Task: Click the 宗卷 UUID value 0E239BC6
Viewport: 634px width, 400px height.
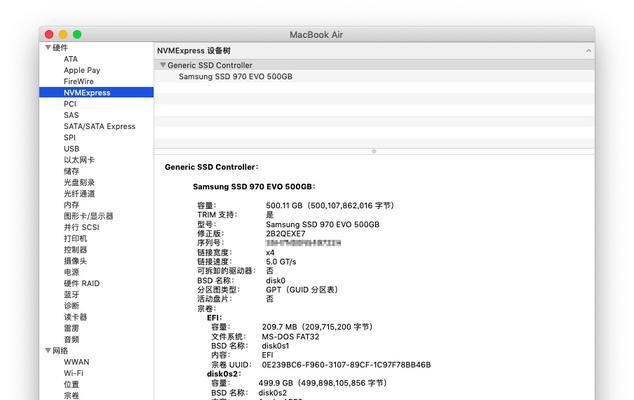Action: click(x=346, y=364)
